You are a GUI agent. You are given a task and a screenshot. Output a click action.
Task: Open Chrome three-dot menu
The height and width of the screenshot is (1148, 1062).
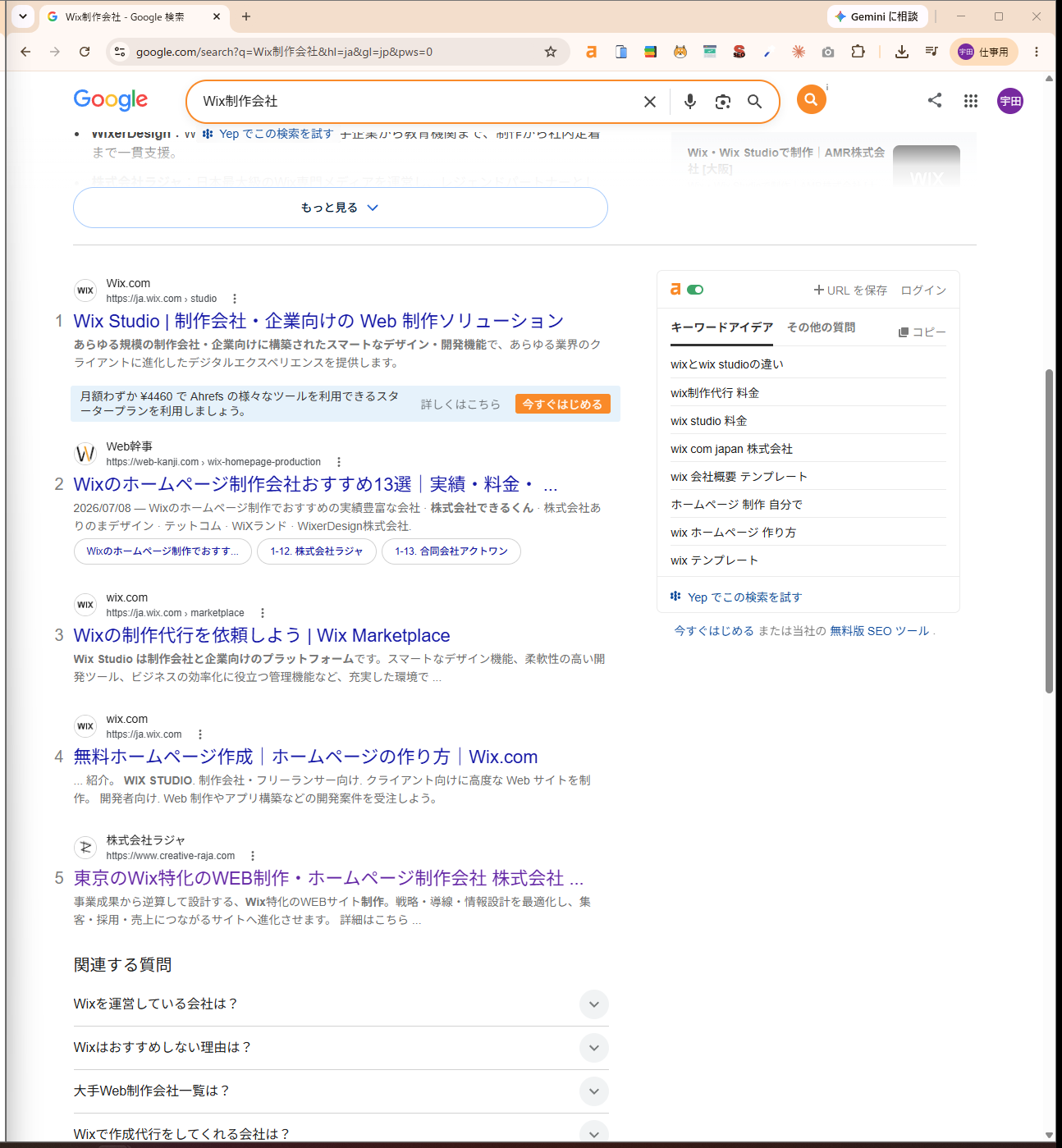coord(1037,52)
